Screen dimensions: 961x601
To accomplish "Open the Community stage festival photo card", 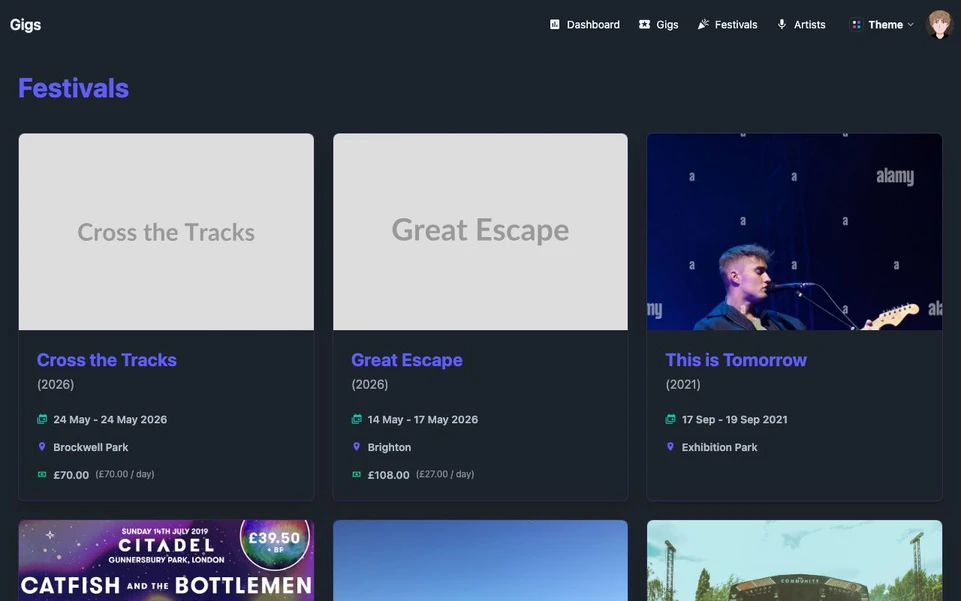I will coord(794,561).
